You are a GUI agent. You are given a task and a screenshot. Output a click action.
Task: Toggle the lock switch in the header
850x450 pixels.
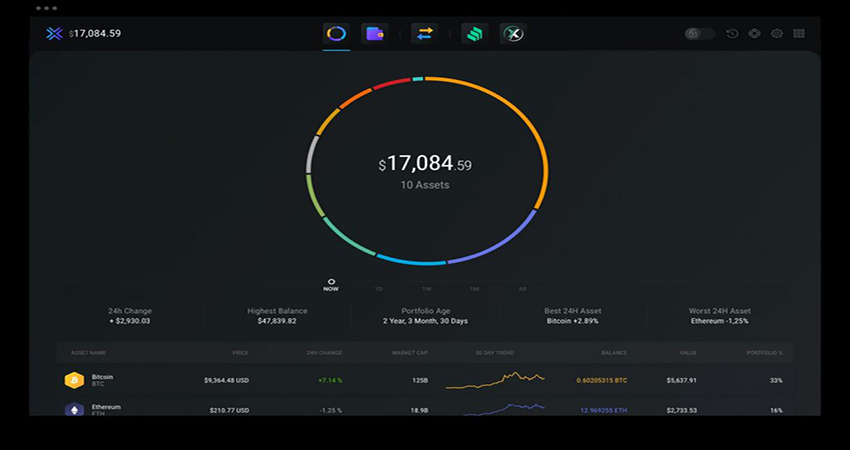tap(700, 34)
